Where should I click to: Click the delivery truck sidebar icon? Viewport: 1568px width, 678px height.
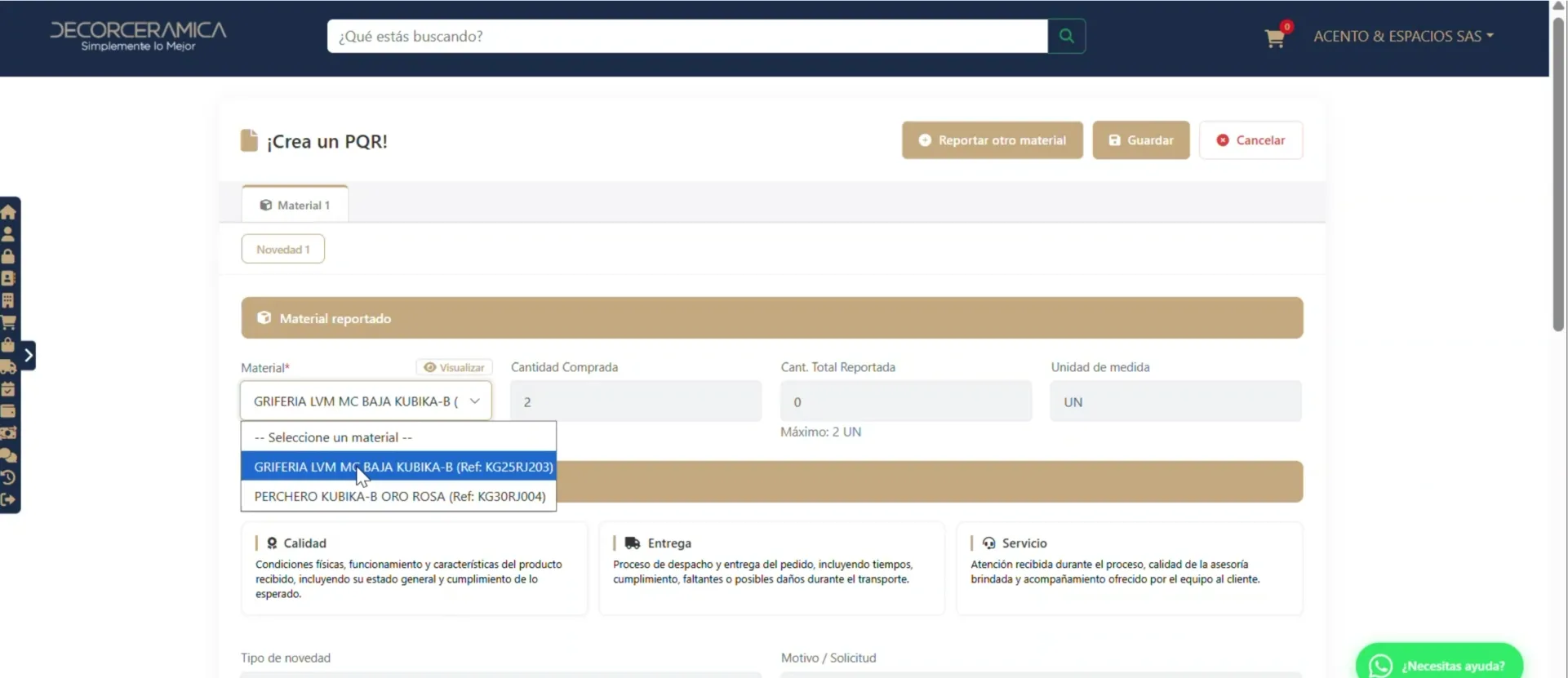(x=8, y=367)
